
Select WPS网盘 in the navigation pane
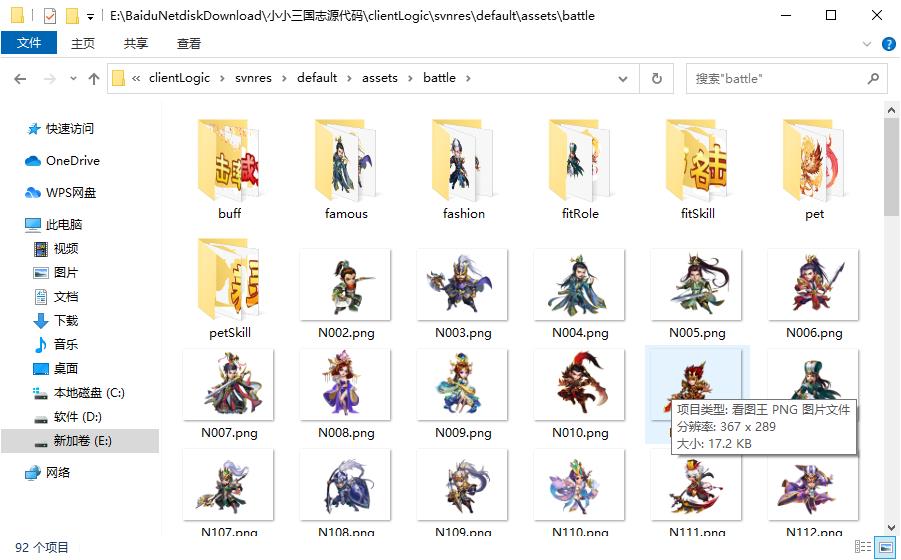click(70, 193)
